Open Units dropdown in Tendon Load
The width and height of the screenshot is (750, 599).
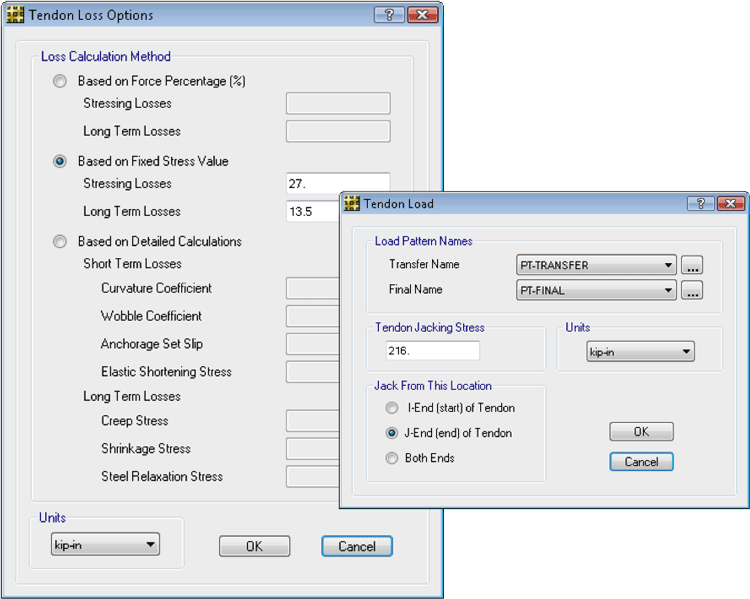[640, 352]
